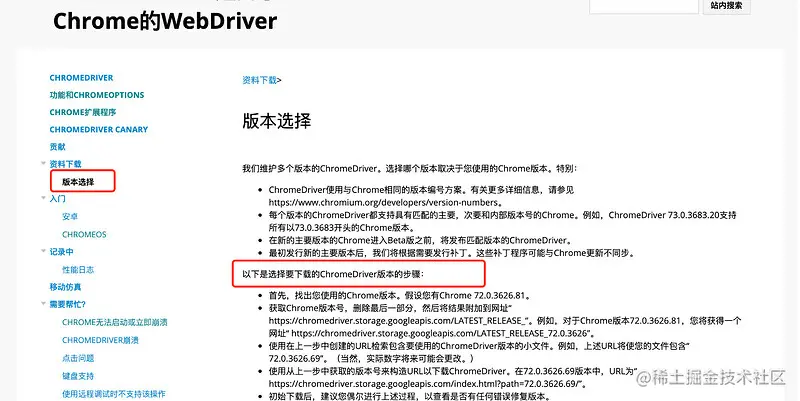Open the 记录中 sidebar link
800x401 pixels.
[x=61, y=252]
